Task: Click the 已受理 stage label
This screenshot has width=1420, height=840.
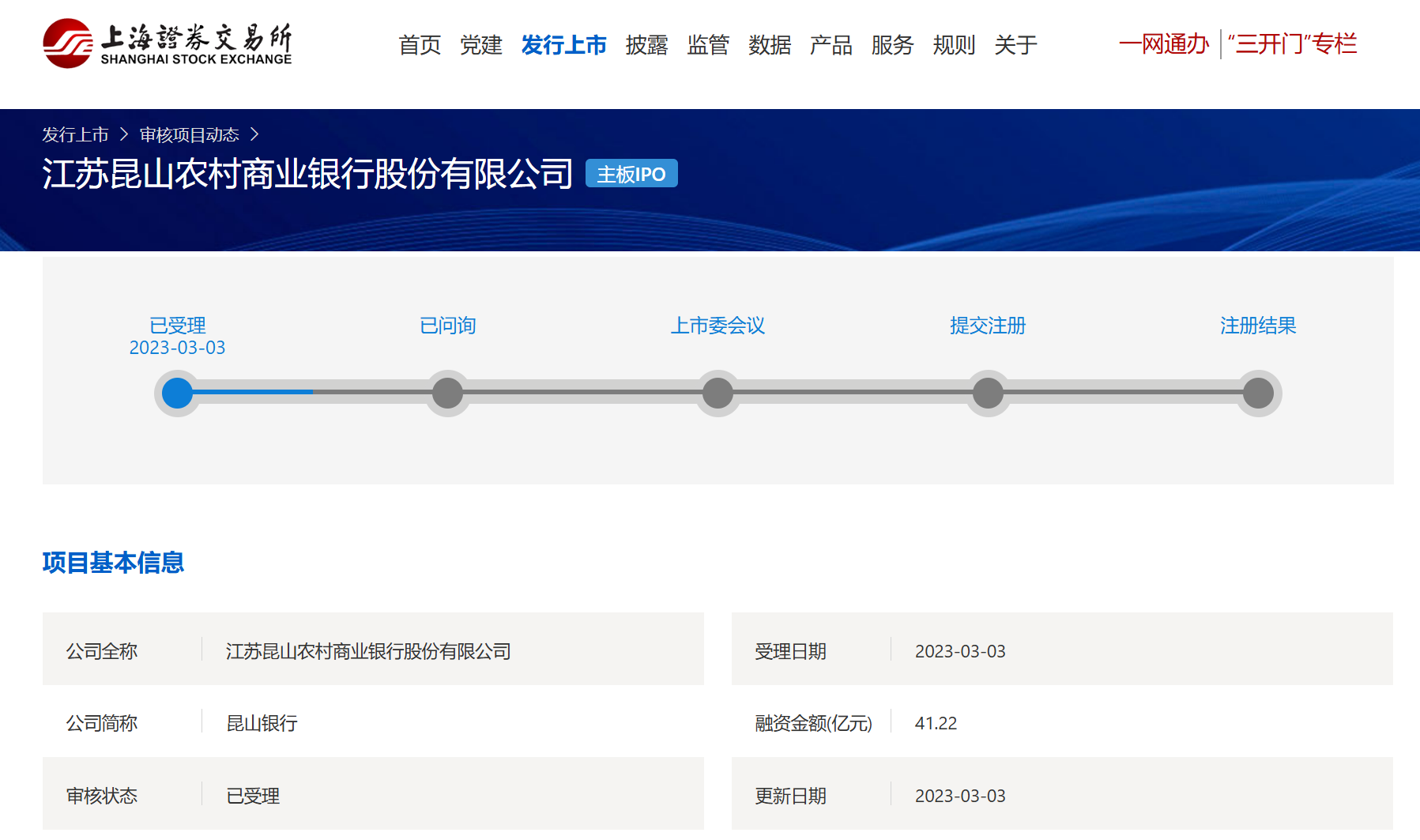Action: pyautogui.click(x=178, y=326)
